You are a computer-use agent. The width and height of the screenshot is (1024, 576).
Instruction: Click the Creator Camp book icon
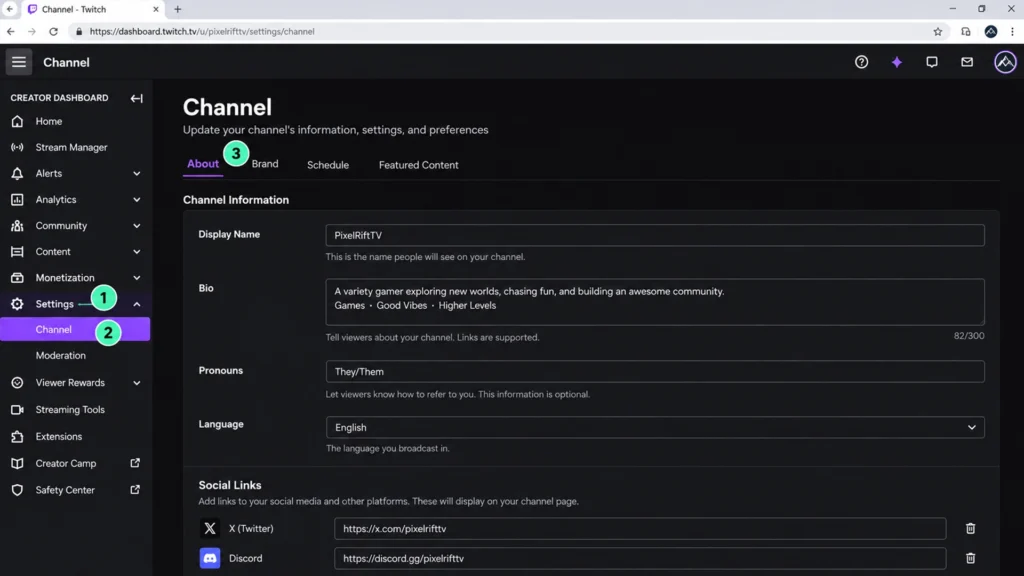coord(17,463)
